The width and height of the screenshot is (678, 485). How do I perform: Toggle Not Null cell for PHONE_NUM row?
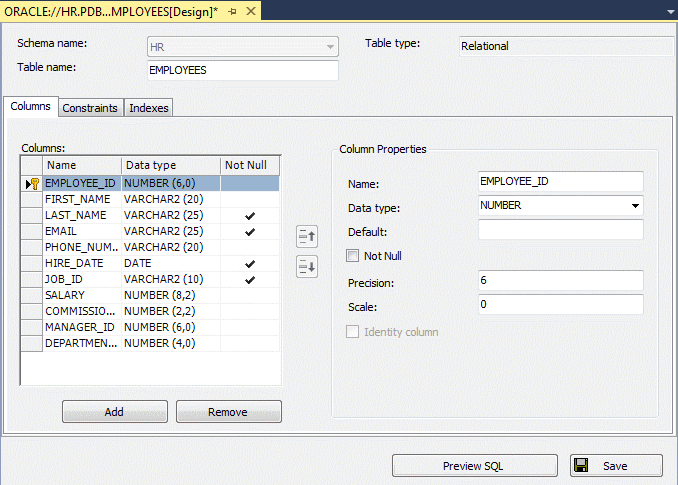tap(250, 248)
